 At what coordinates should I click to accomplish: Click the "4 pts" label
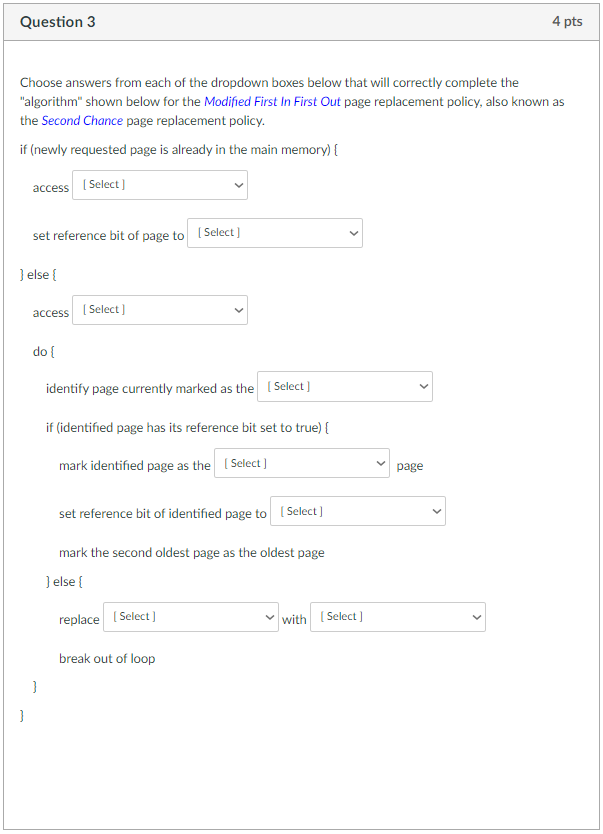[x=566, y=21]
